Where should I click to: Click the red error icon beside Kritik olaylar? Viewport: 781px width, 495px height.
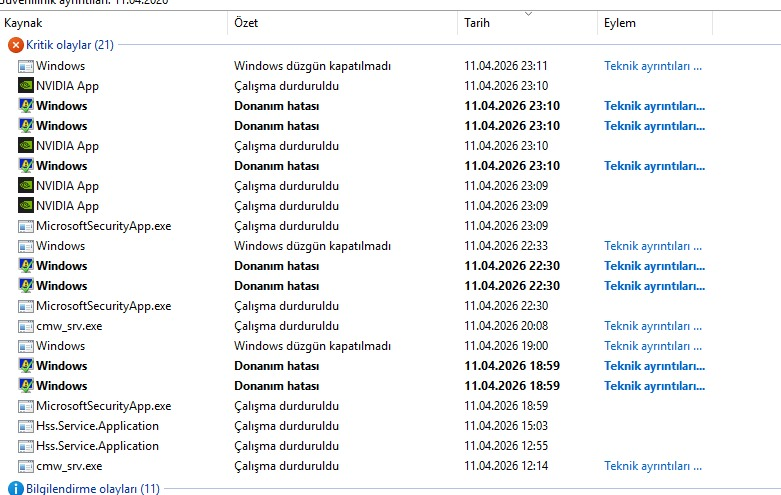(x=16, y=45)
